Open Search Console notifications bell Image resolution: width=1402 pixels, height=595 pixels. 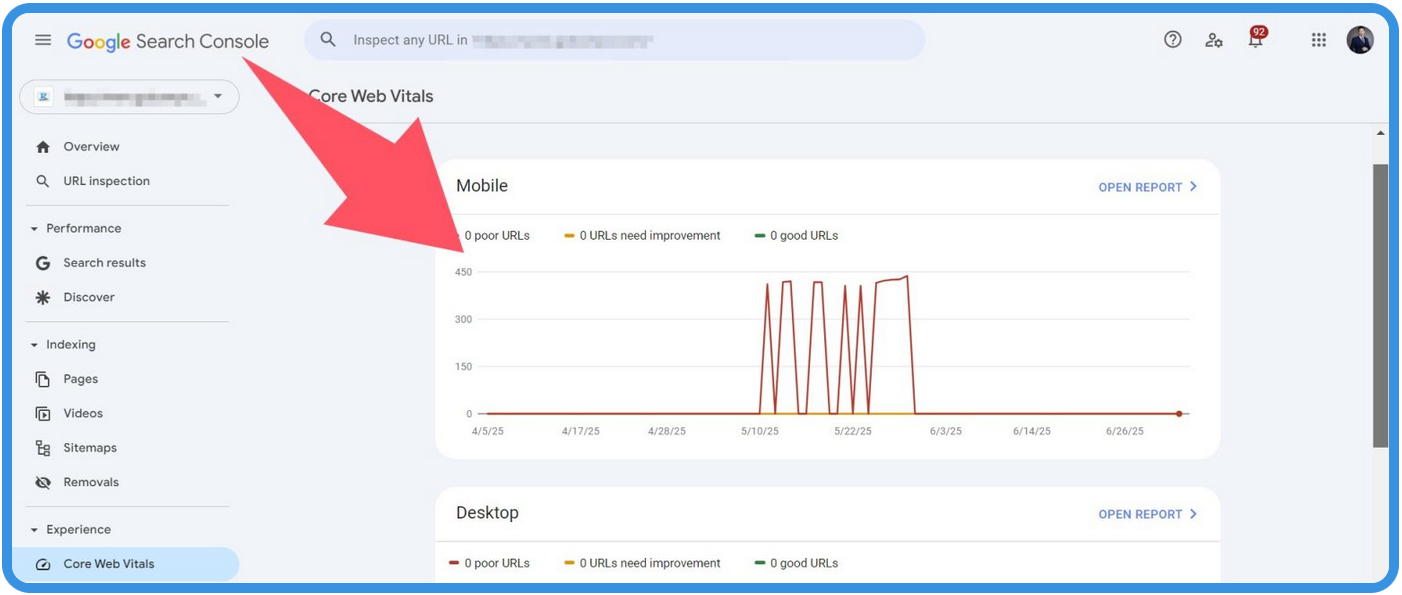pos(1256,41)
